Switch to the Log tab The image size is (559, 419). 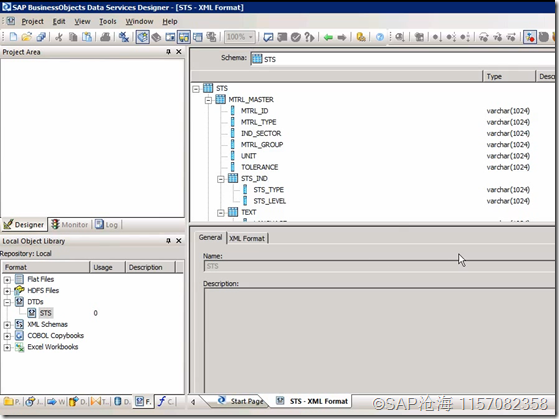click(x=107, y=225)
